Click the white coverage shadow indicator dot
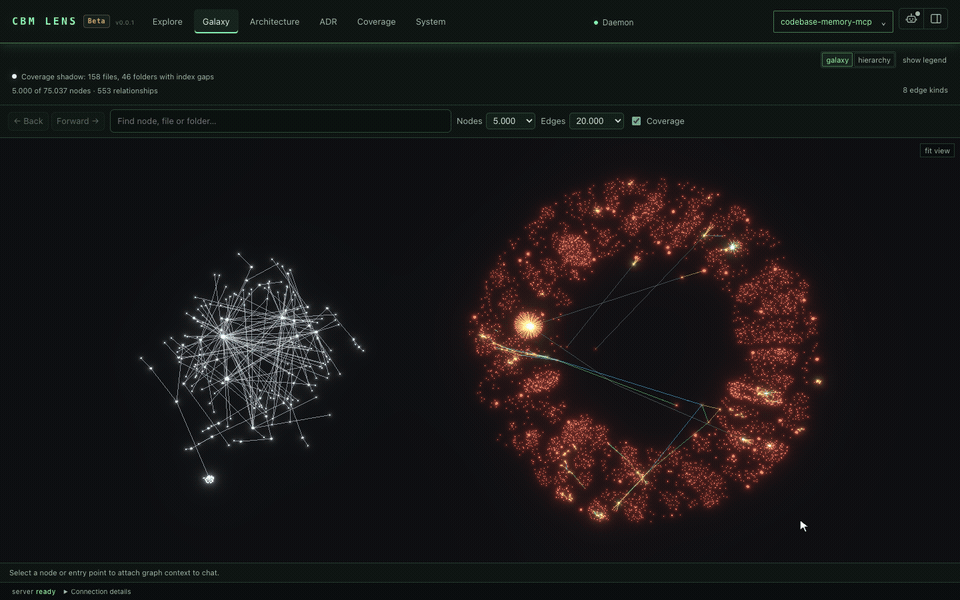960x600 pixels. coord(14,77)
